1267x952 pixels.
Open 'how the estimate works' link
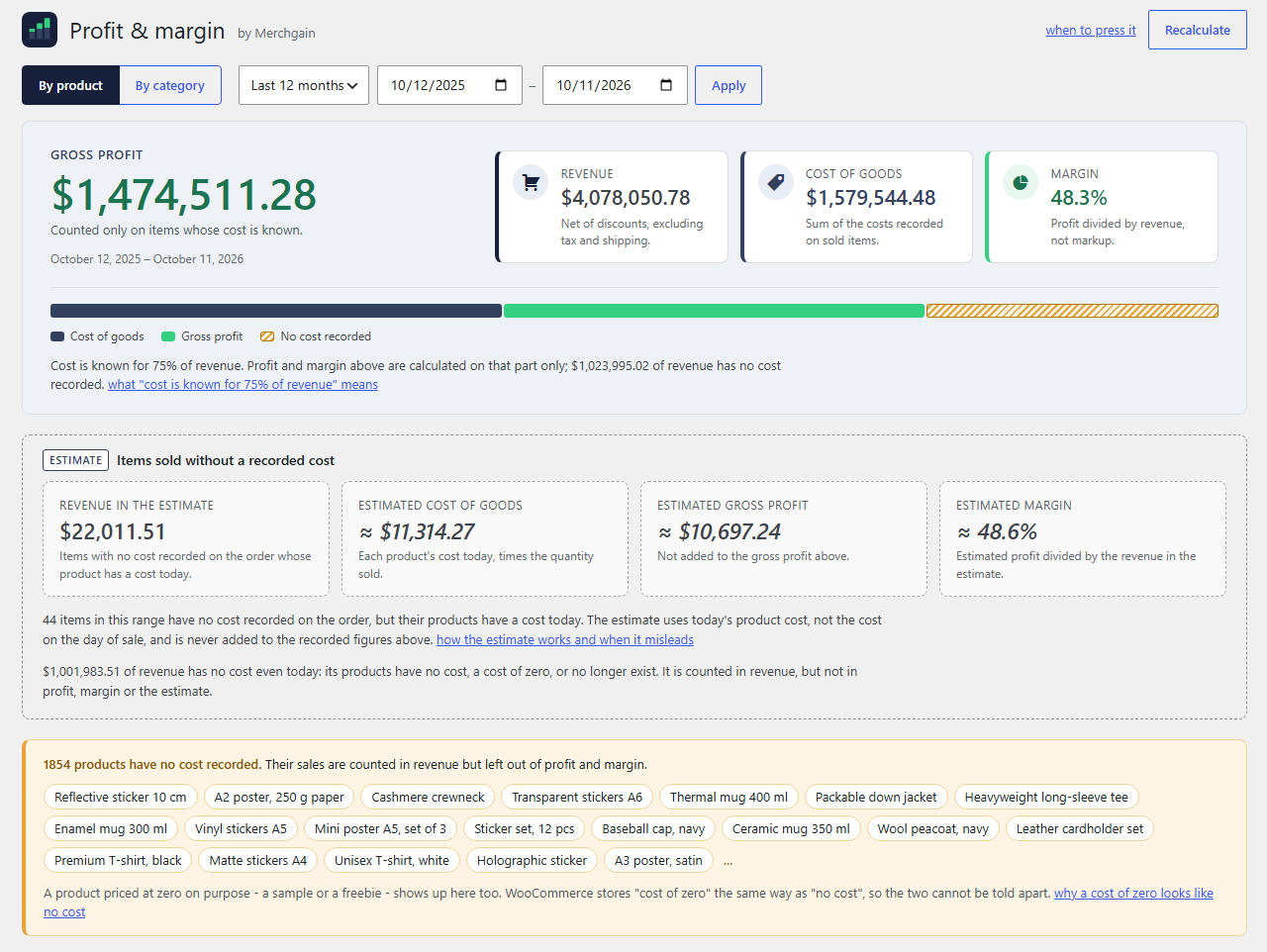tap(565, 640)
